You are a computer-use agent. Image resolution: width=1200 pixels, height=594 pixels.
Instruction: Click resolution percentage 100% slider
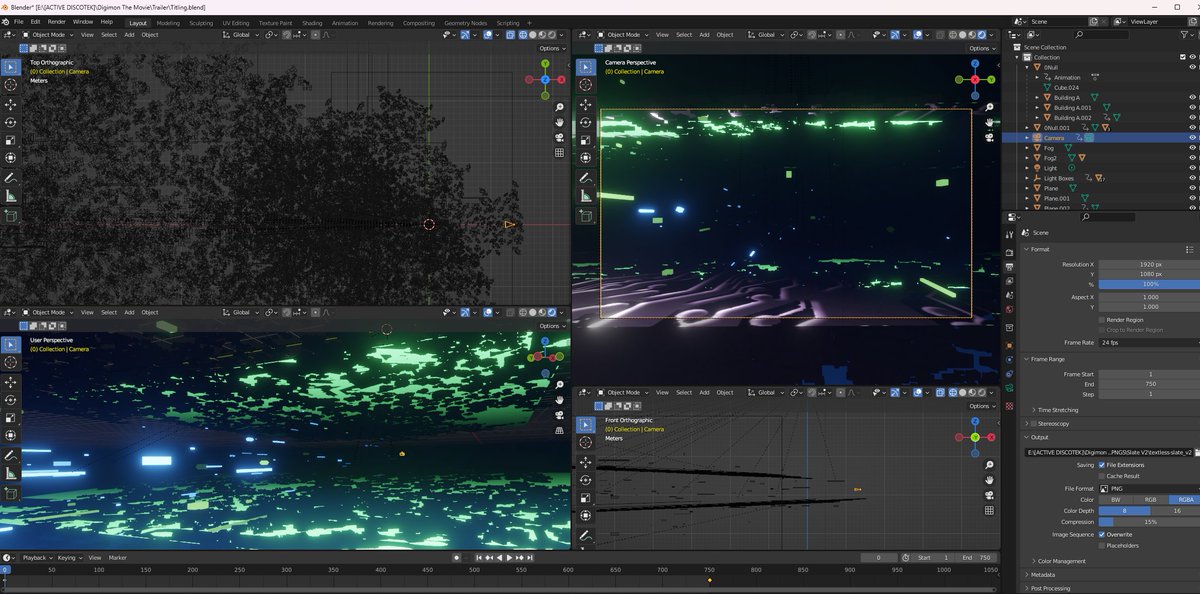1149,285
